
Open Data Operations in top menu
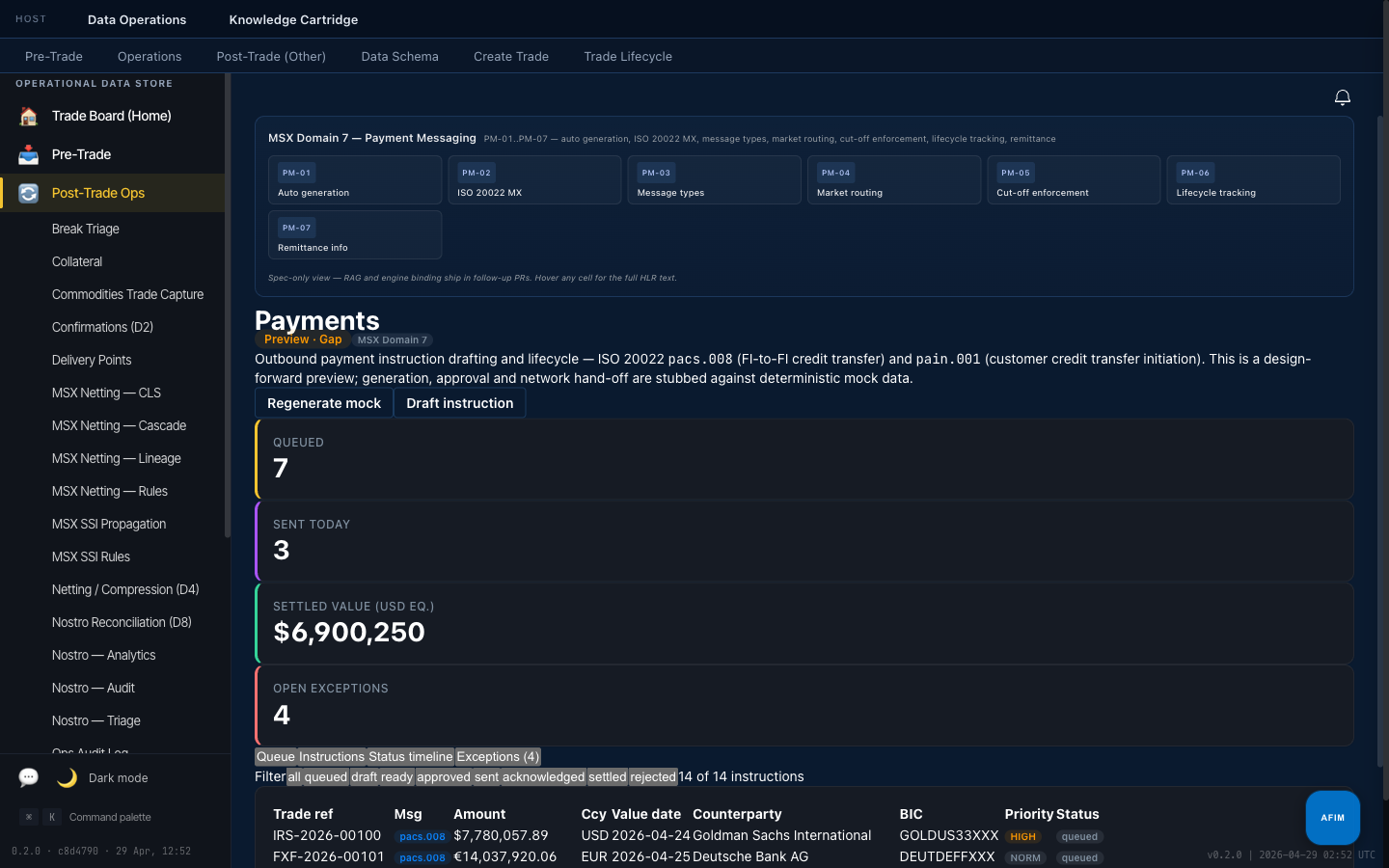click(137, 19)
